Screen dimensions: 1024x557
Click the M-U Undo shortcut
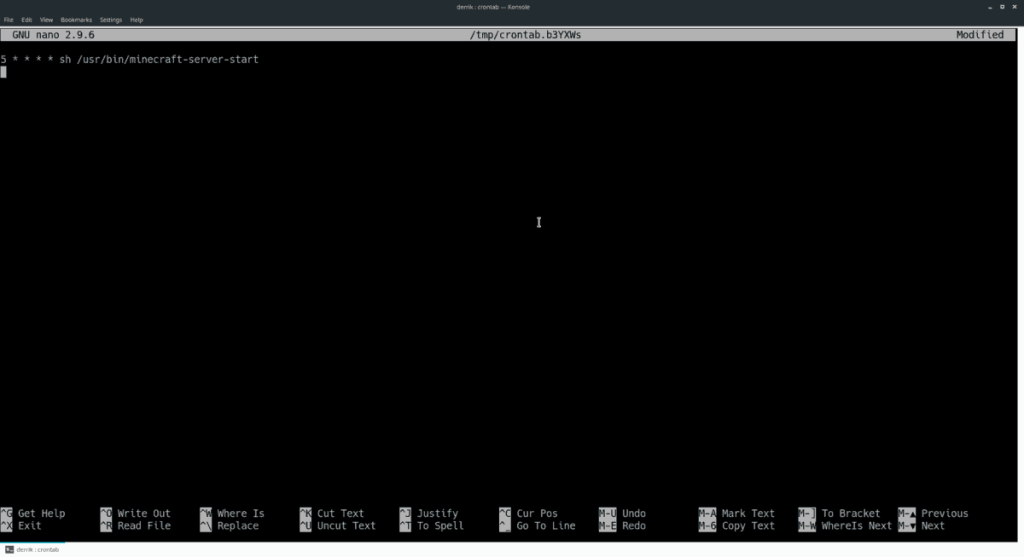[622, 514]
